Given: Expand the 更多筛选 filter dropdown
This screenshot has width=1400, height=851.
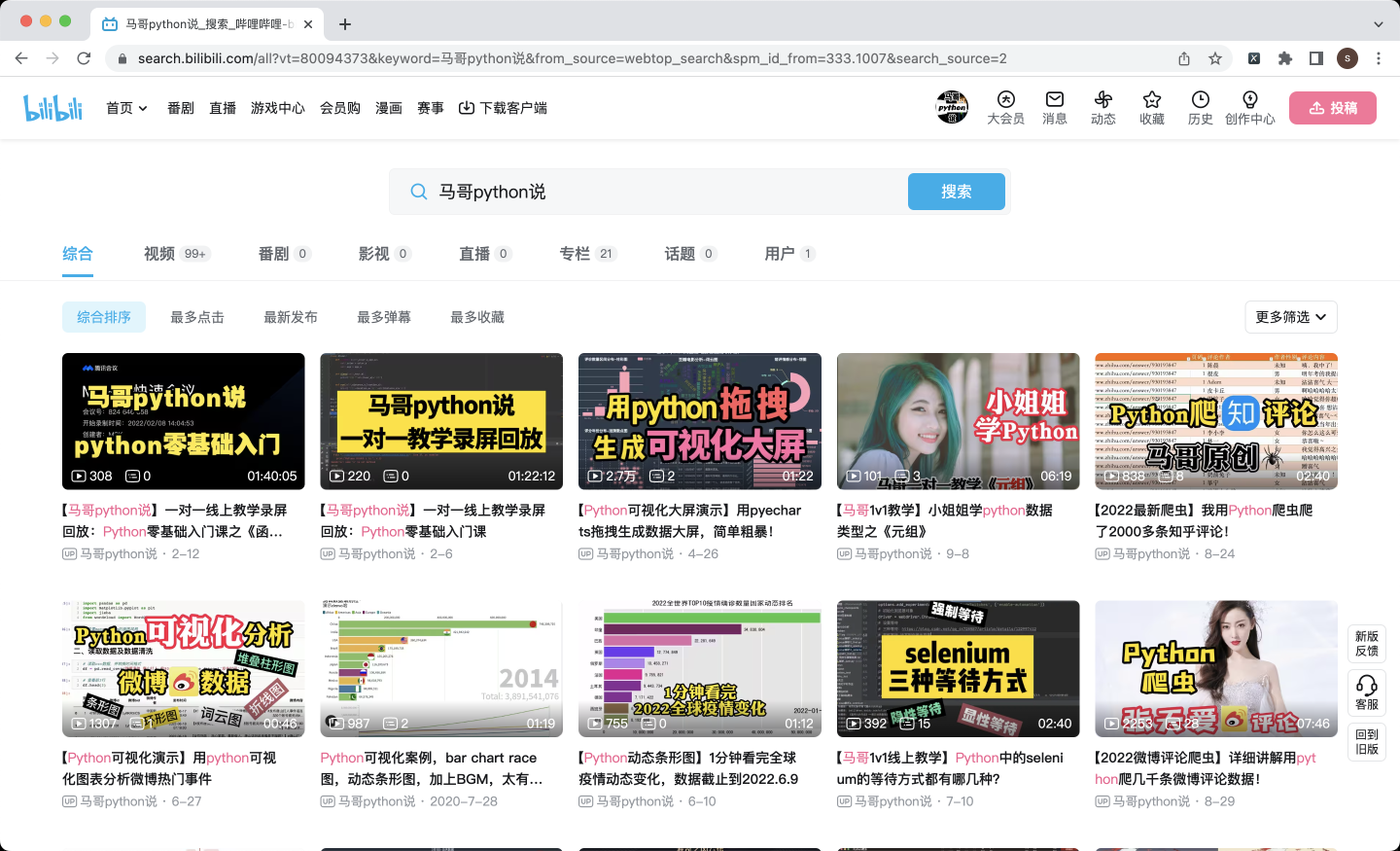Looking at the screenshot, I should (1291, 317).
